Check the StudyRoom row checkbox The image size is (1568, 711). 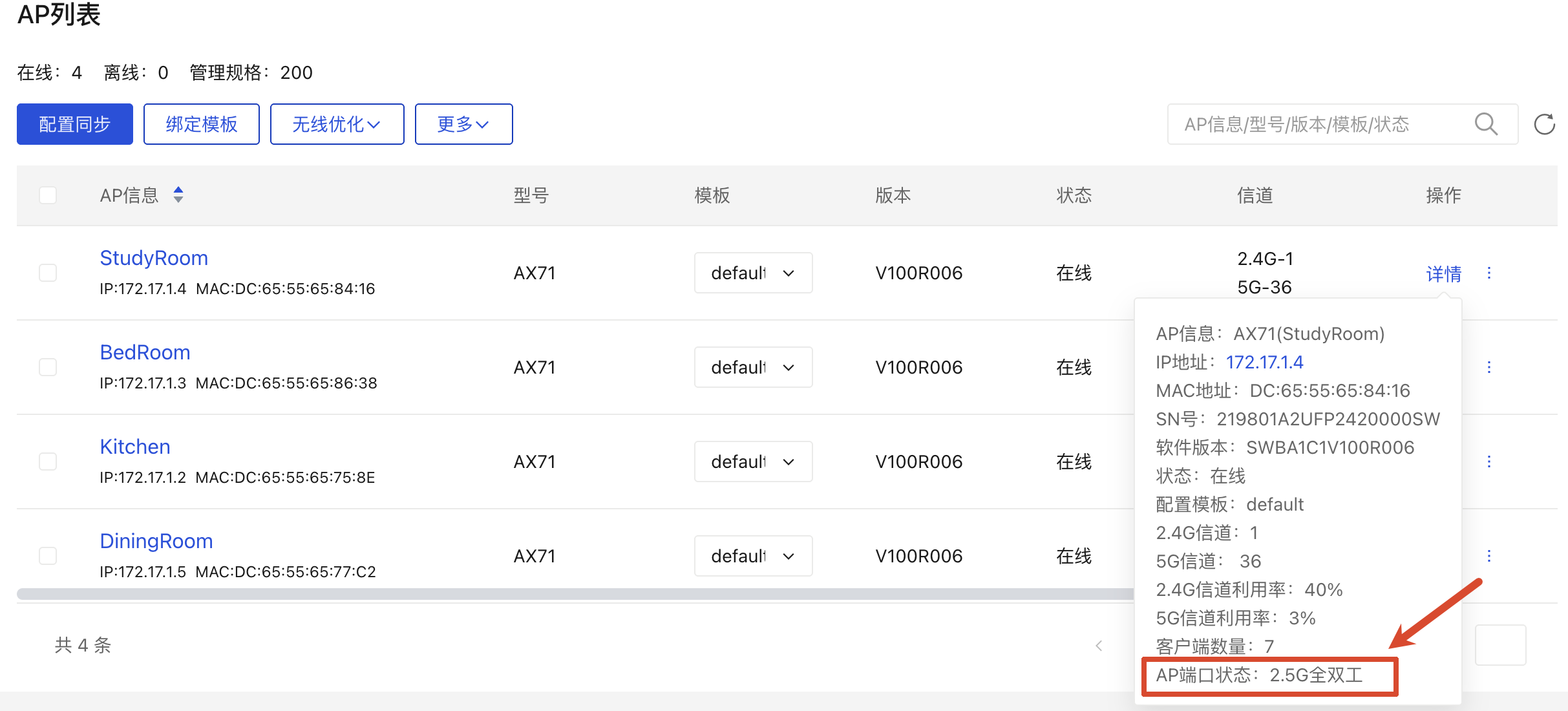click(x=48, y=273)
